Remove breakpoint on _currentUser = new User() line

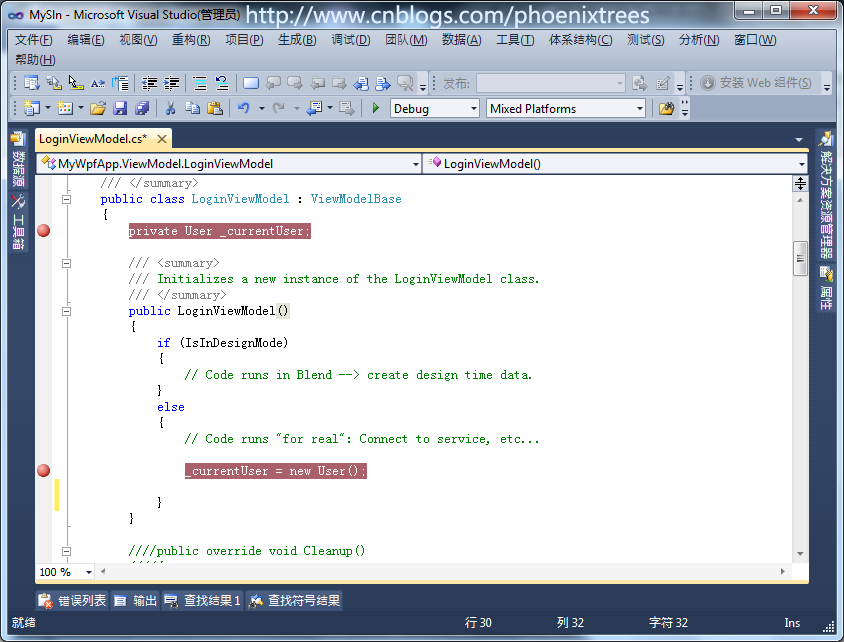(44, 471)
